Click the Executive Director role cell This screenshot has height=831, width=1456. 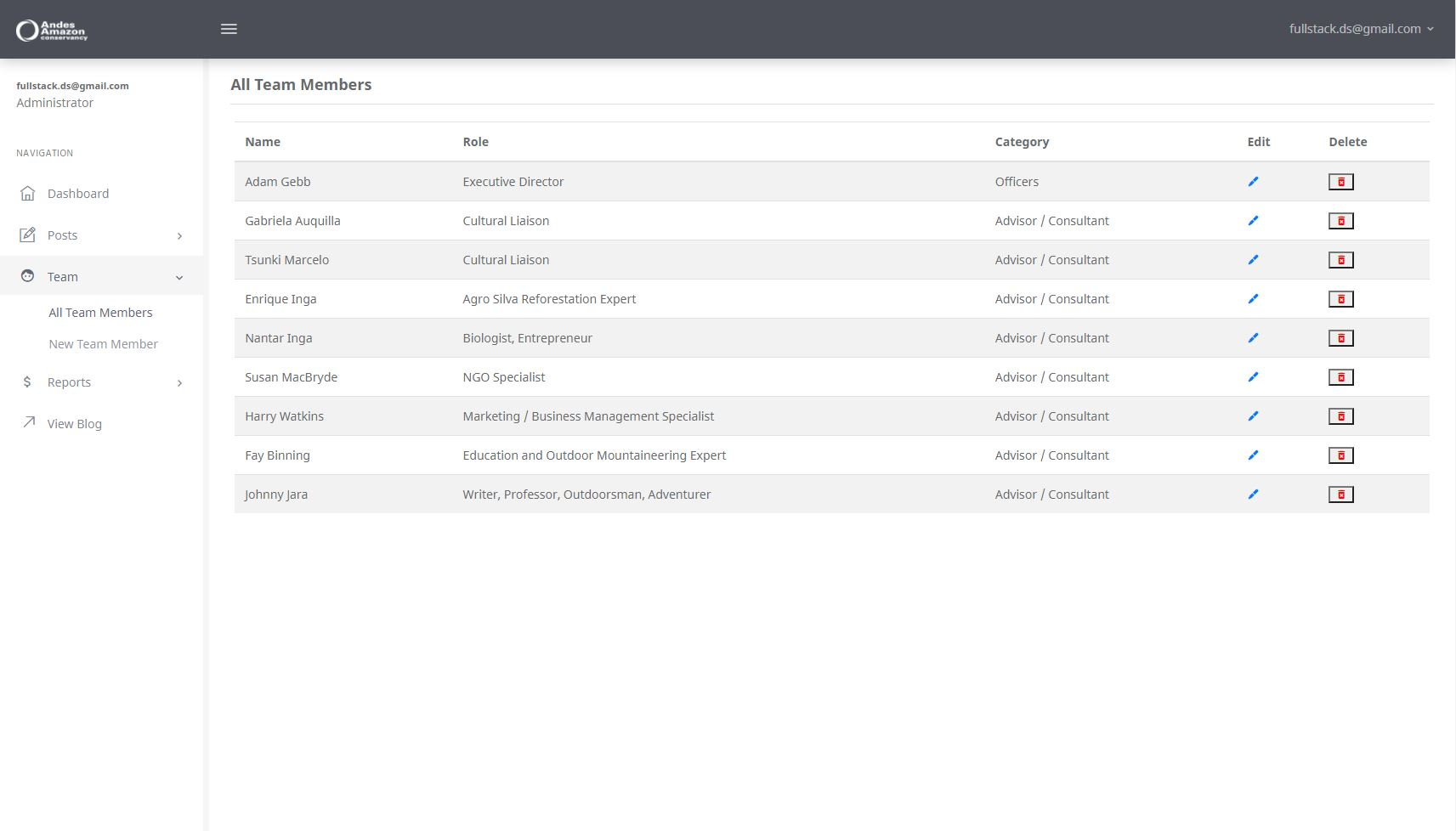pyautogui.click(x=513, y=182)
